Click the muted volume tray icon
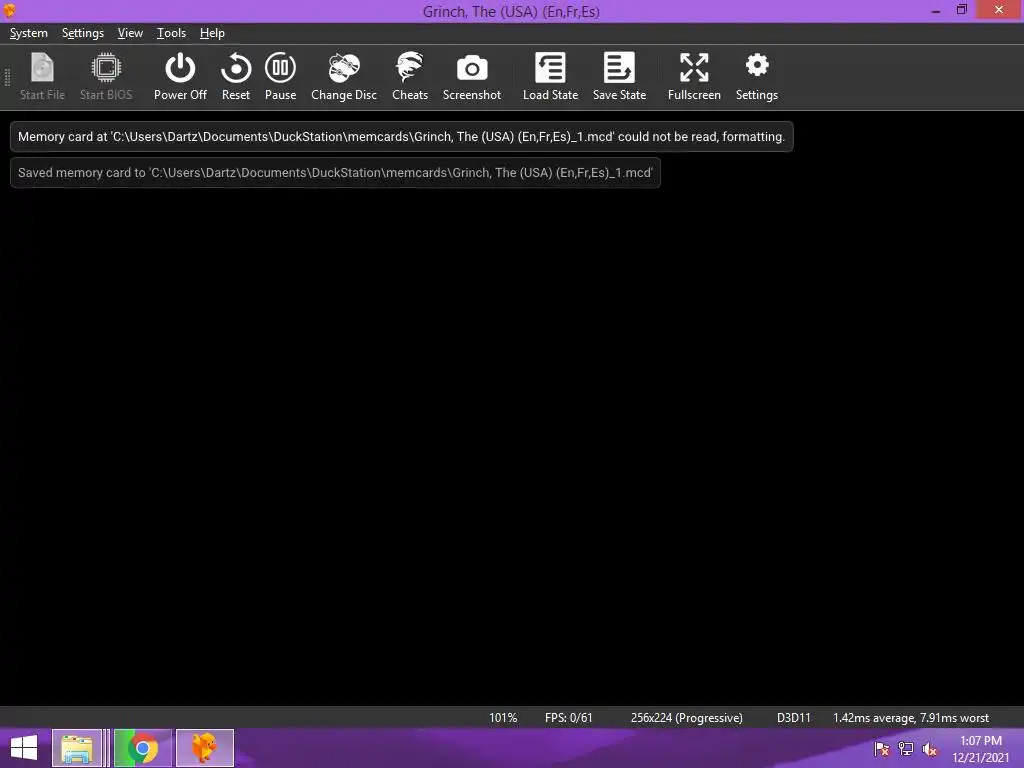Image resolution: width=1024 pixels, height=768 pixels. tap(929, 748)
